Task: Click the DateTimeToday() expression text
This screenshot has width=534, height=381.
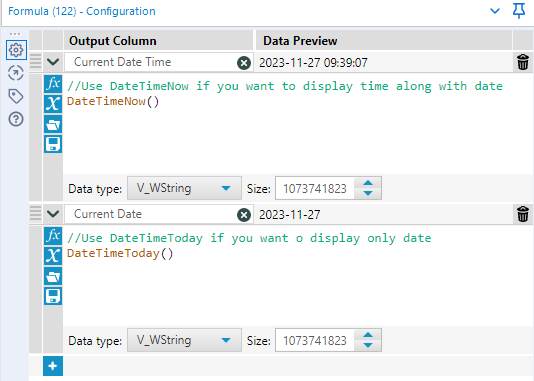Action: click(x=120, y=253)
